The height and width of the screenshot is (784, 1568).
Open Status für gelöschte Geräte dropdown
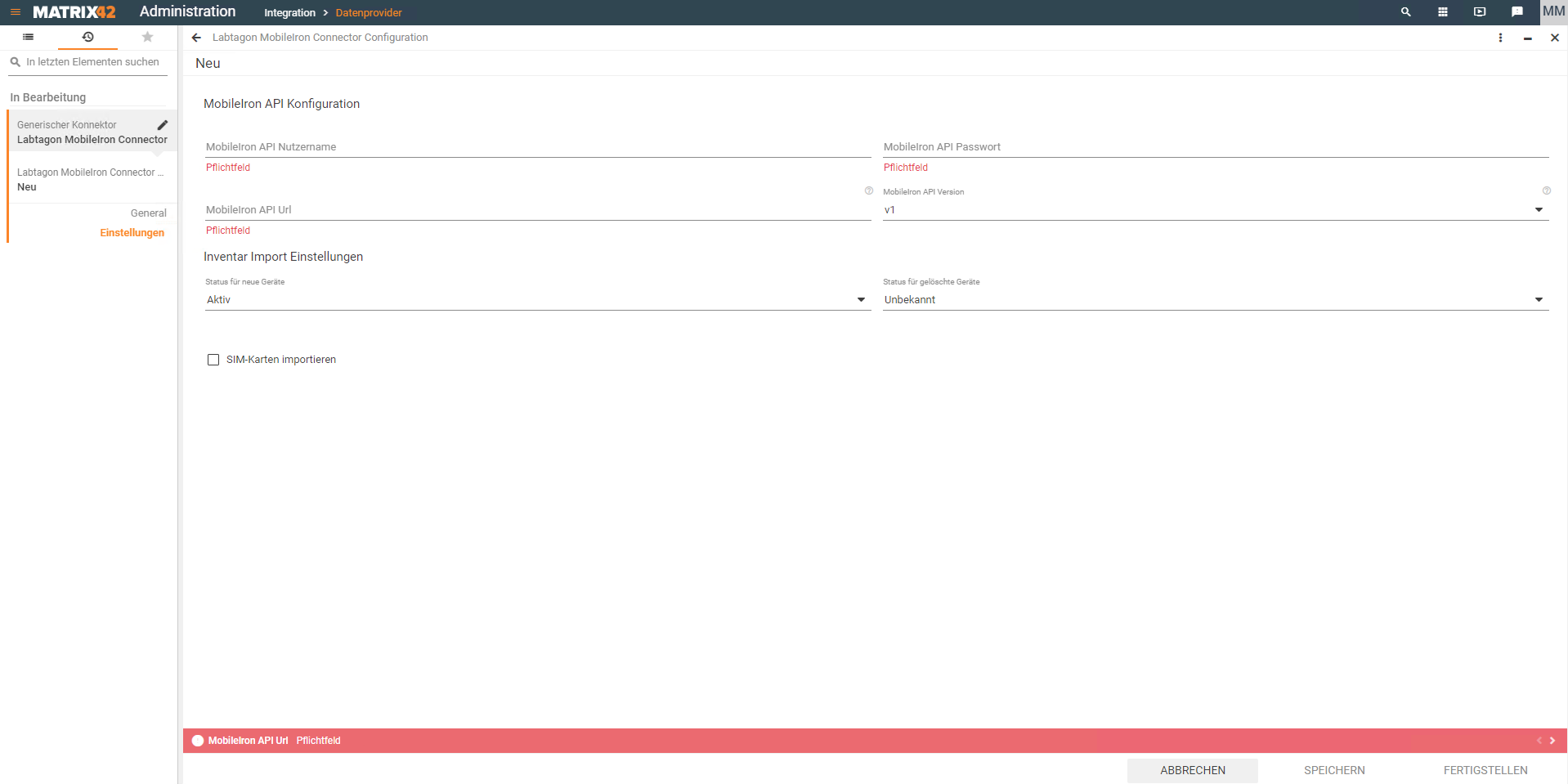(x=1216, y=300)
